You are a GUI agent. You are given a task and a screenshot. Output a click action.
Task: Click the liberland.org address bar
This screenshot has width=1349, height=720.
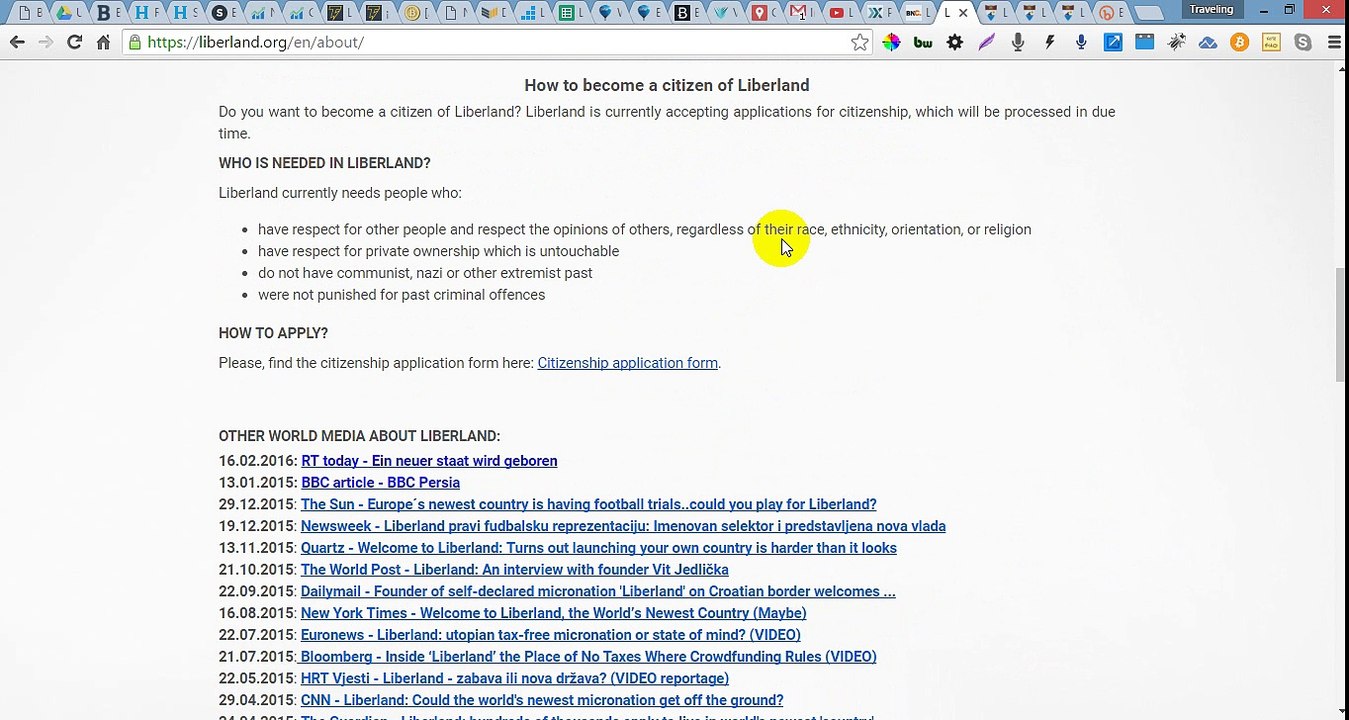tap(497, 42)
